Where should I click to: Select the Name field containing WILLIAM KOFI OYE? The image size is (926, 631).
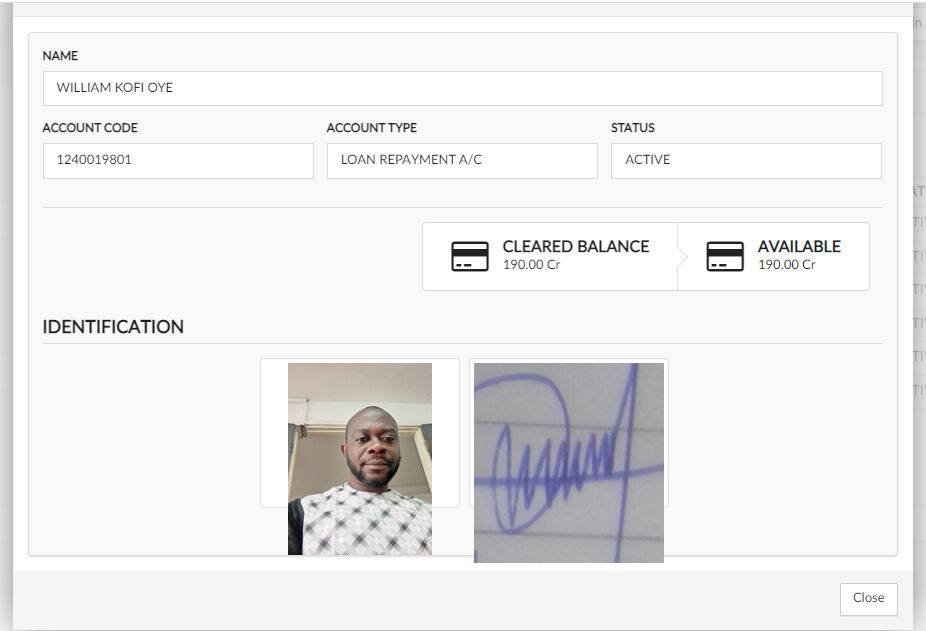point(462,88)
